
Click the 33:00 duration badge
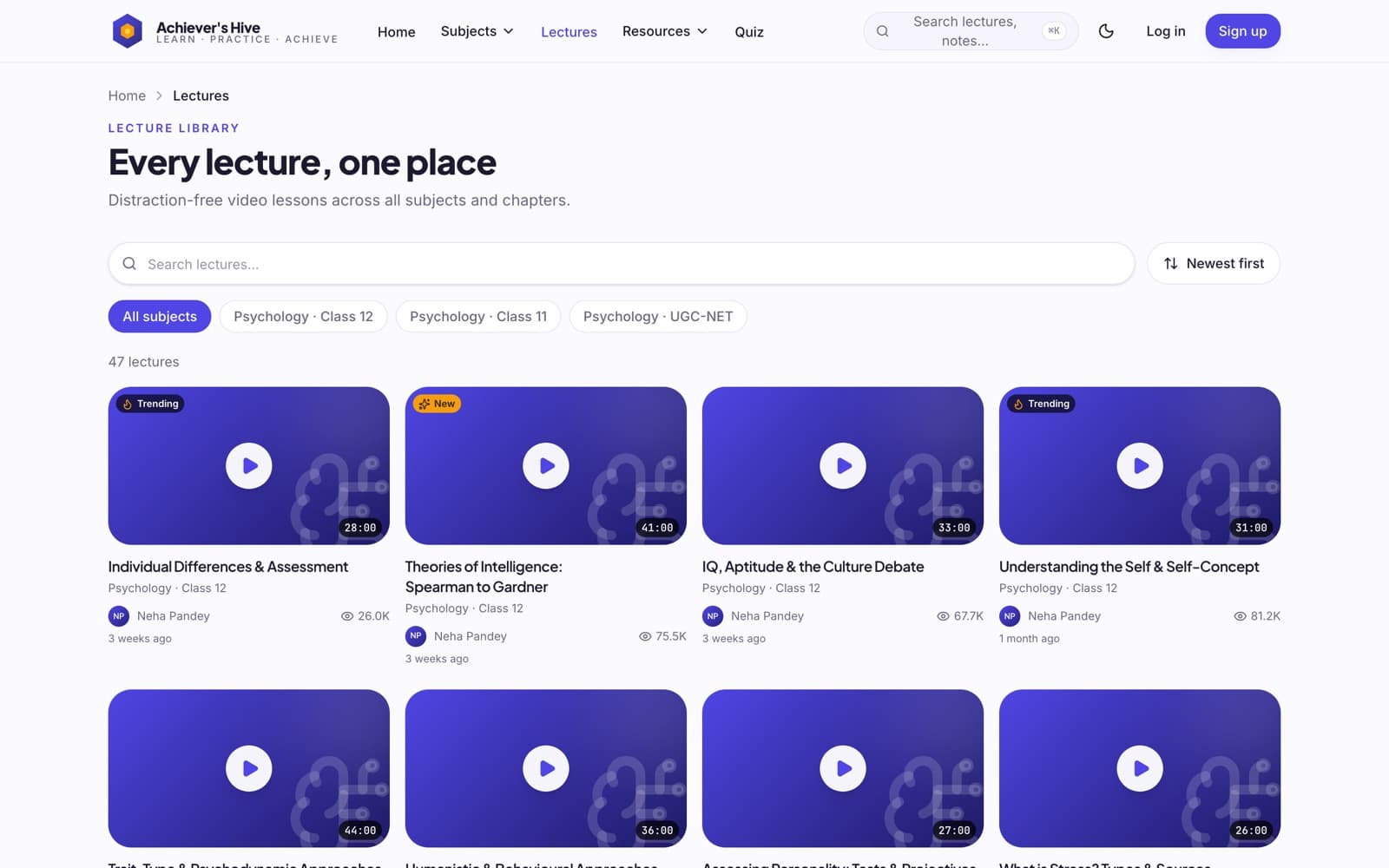coord(954,528)
